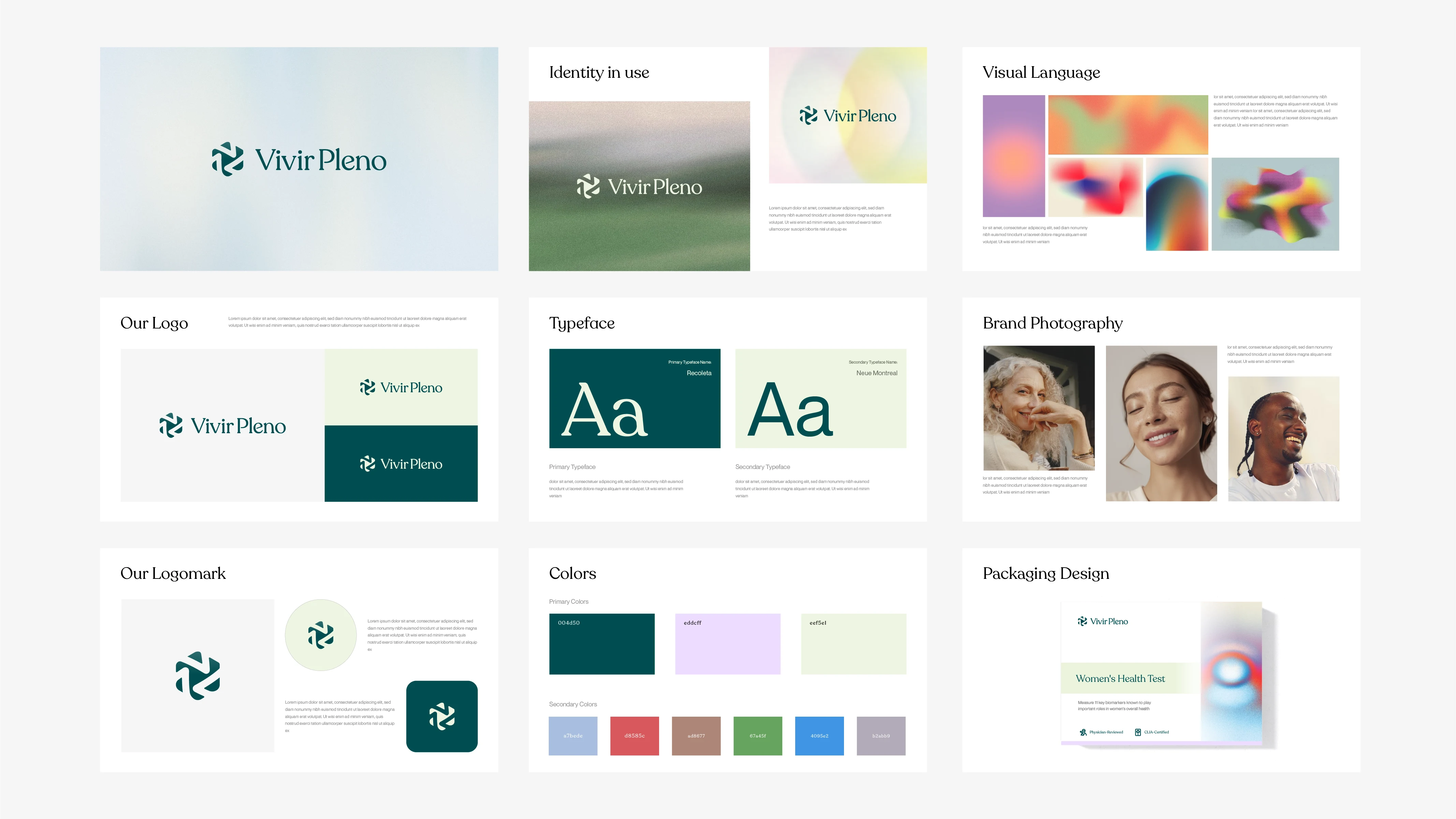Image resolution: width=1456 pixels, height=819 pixels.
Task: Pick the 67a45f green secondary swatch
Action: tap(757, 735)
